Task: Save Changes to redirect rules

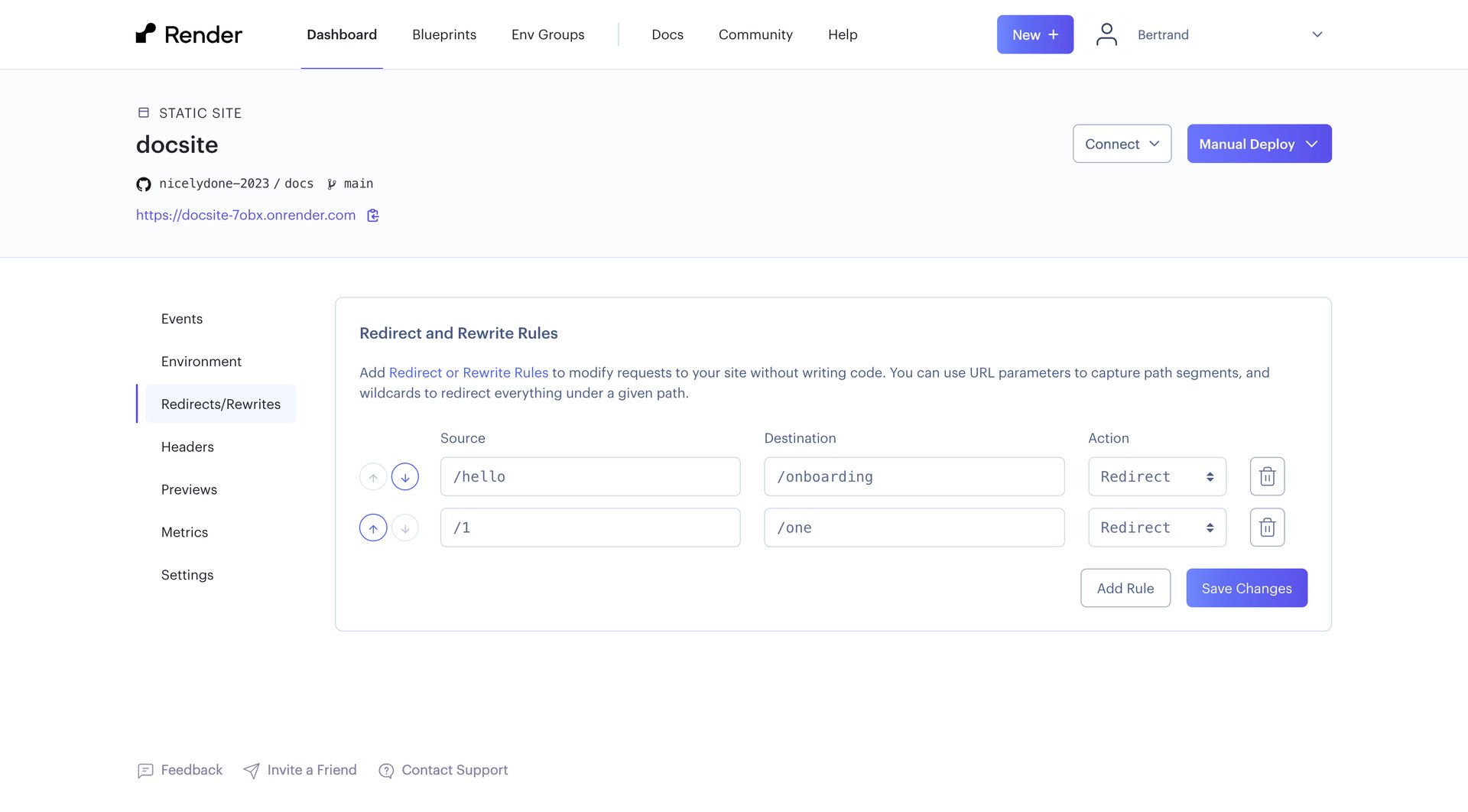Action: point(1246,588)
